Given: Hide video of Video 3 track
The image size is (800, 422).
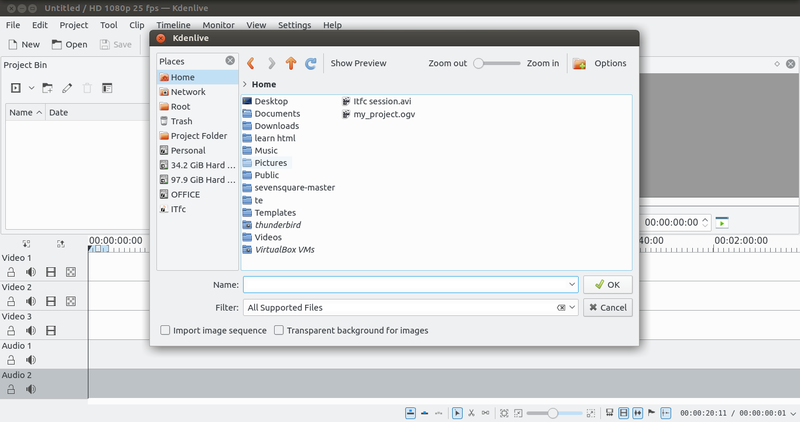Looking at the screenshot, I should [51, 331].
